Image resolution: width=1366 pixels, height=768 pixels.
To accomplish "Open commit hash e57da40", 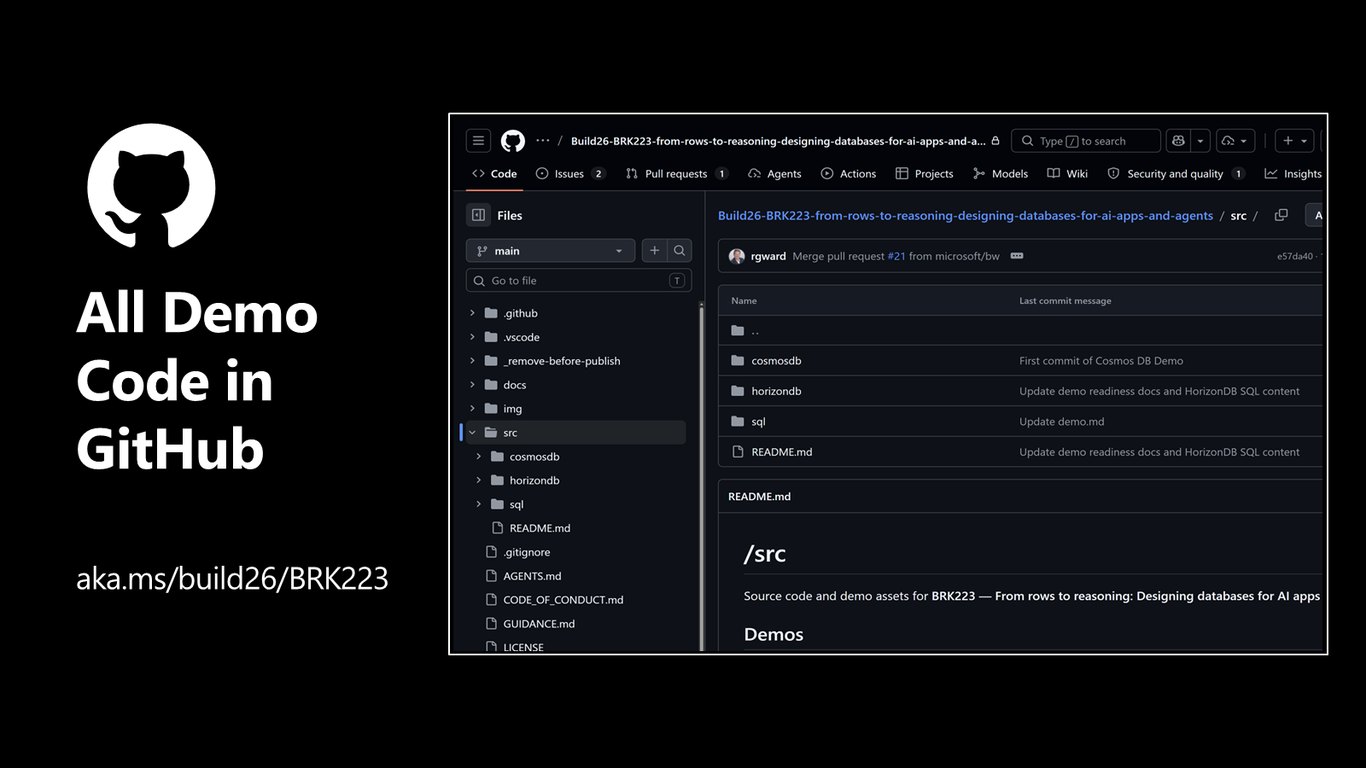I will pyautogui.click(x=1294, y=256).
